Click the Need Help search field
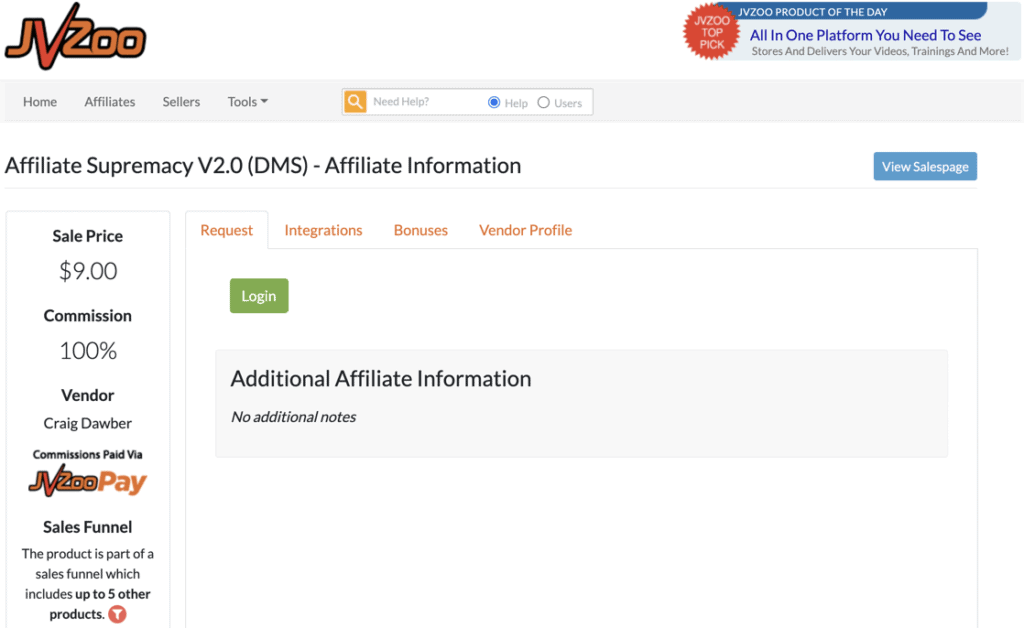This screenshot has height=628, width=1024. (424, 102)
